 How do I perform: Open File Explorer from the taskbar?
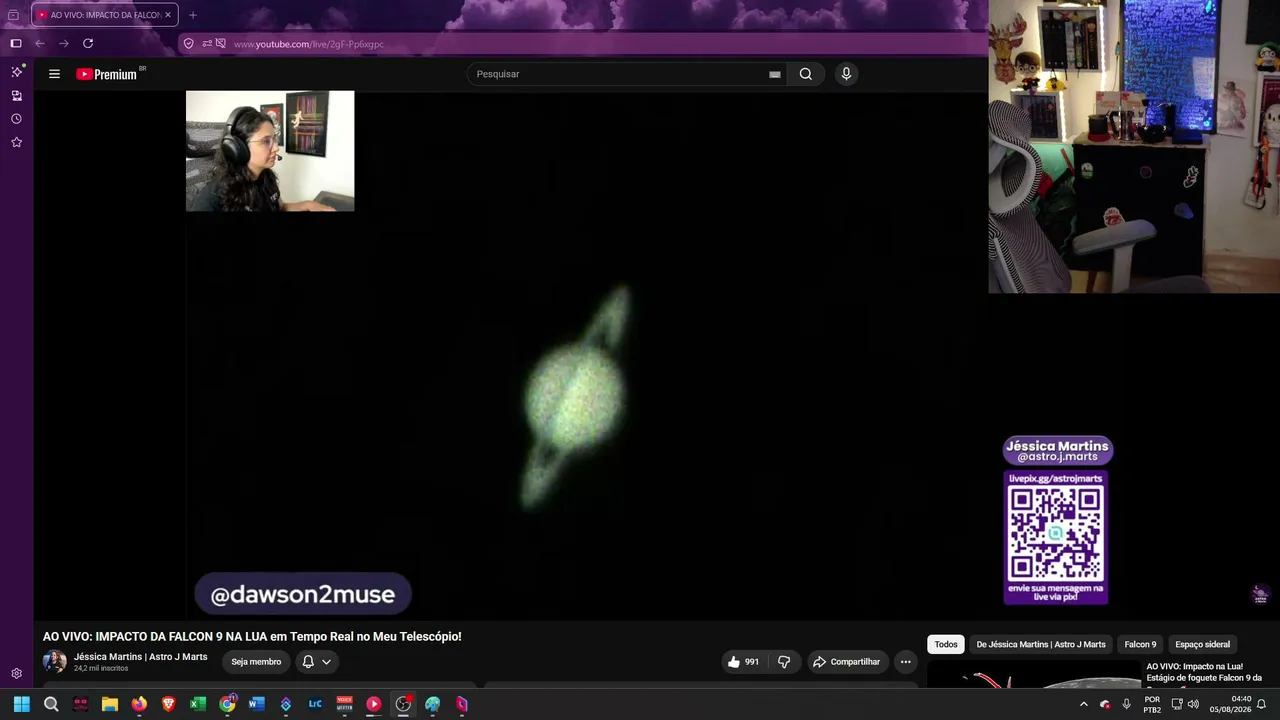coord(110,704)
